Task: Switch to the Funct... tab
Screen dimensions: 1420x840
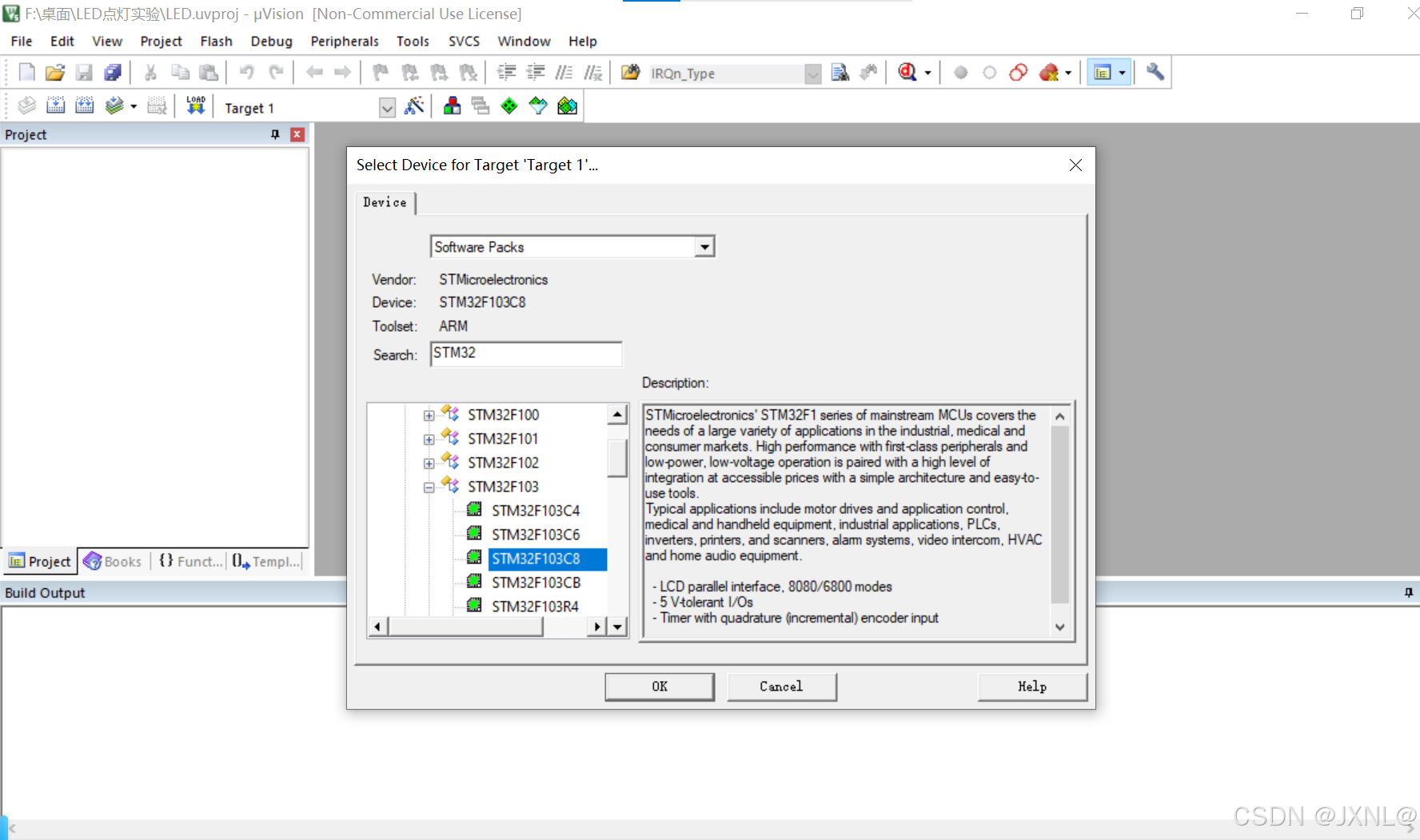Action: [189, 561]
